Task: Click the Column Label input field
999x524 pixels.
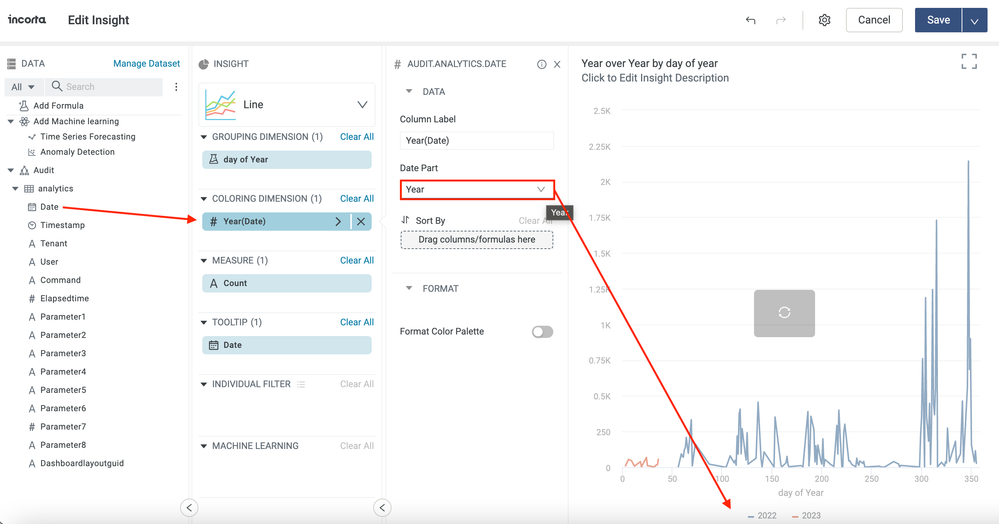Action: tap(476, 141)
